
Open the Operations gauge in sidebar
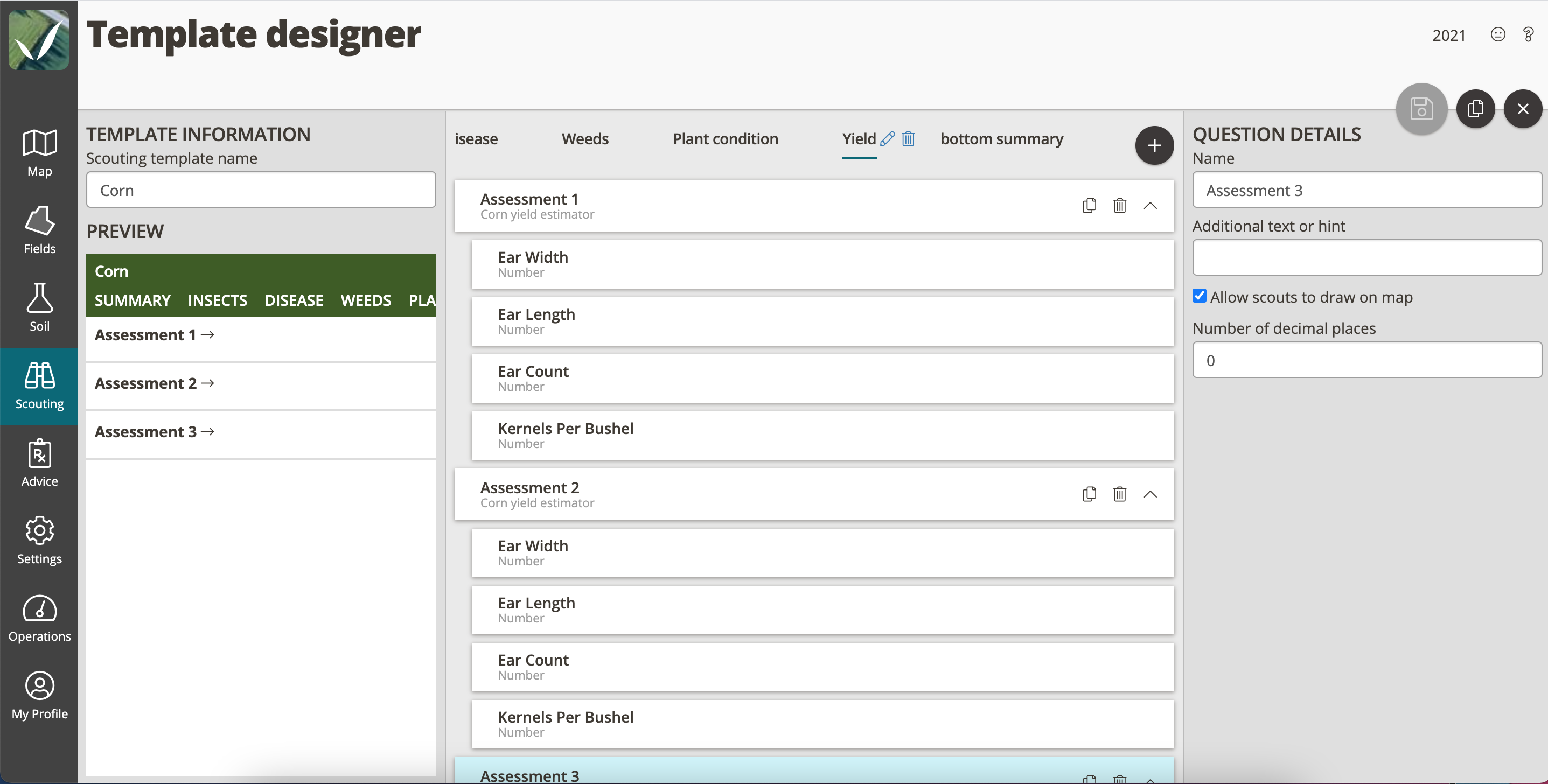[39, 618]
